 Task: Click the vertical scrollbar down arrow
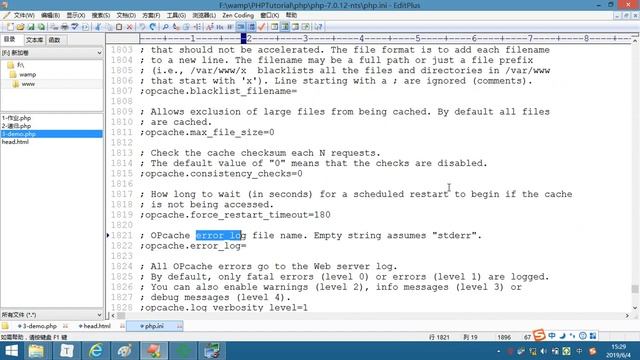click(x=635, y=308)
